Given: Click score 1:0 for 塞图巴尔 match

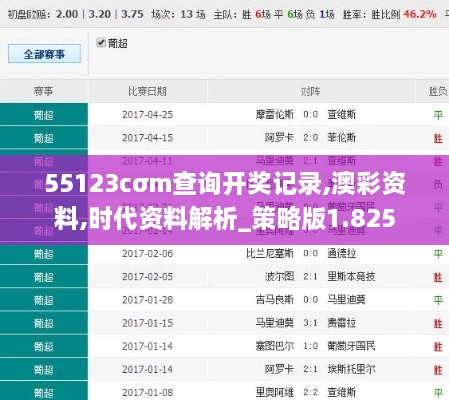Looking at the screenshot, I should pyautogui.click(x=310, y=346).
